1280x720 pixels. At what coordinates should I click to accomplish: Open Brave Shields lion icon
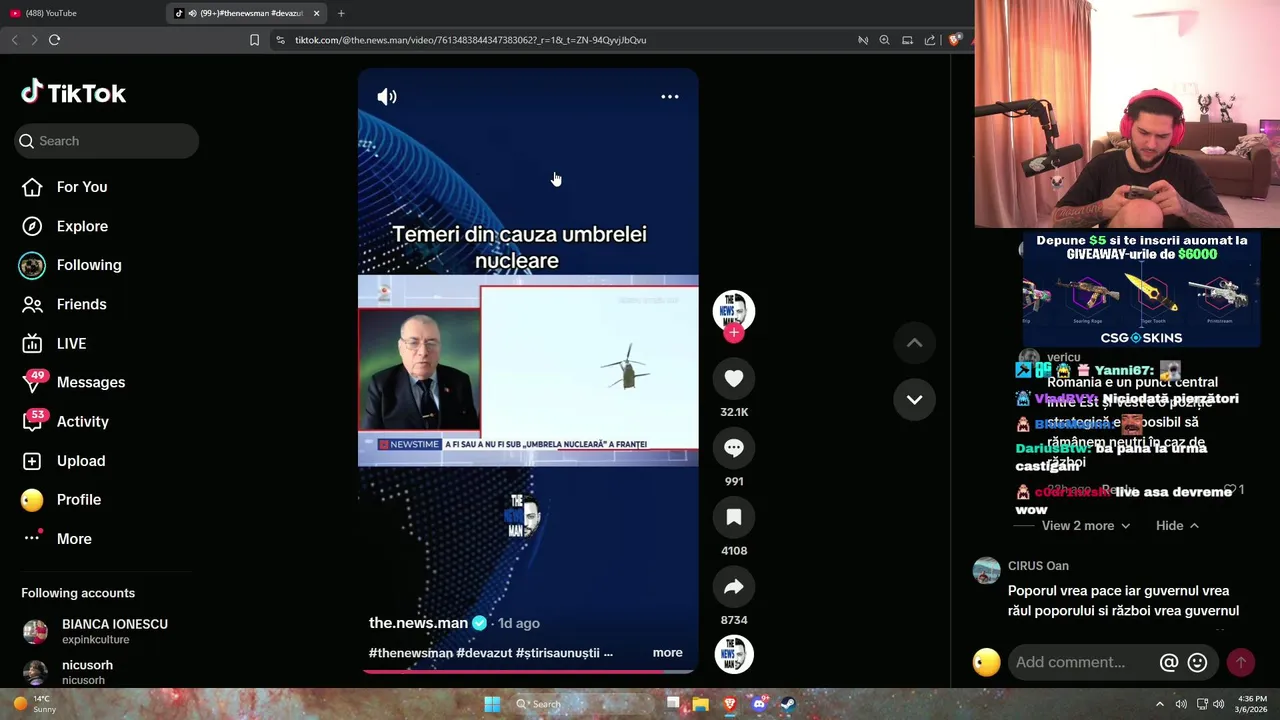[954, 40]
